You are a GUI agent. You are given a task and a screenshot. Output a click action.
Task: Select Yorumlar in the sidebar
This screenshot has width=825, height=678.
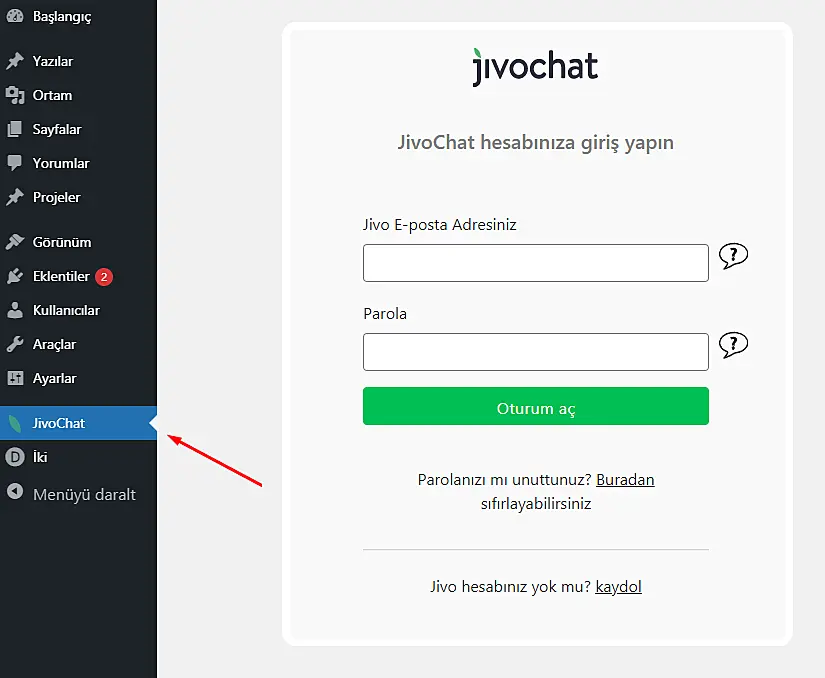pyautogui.click(x=78, y=163)
